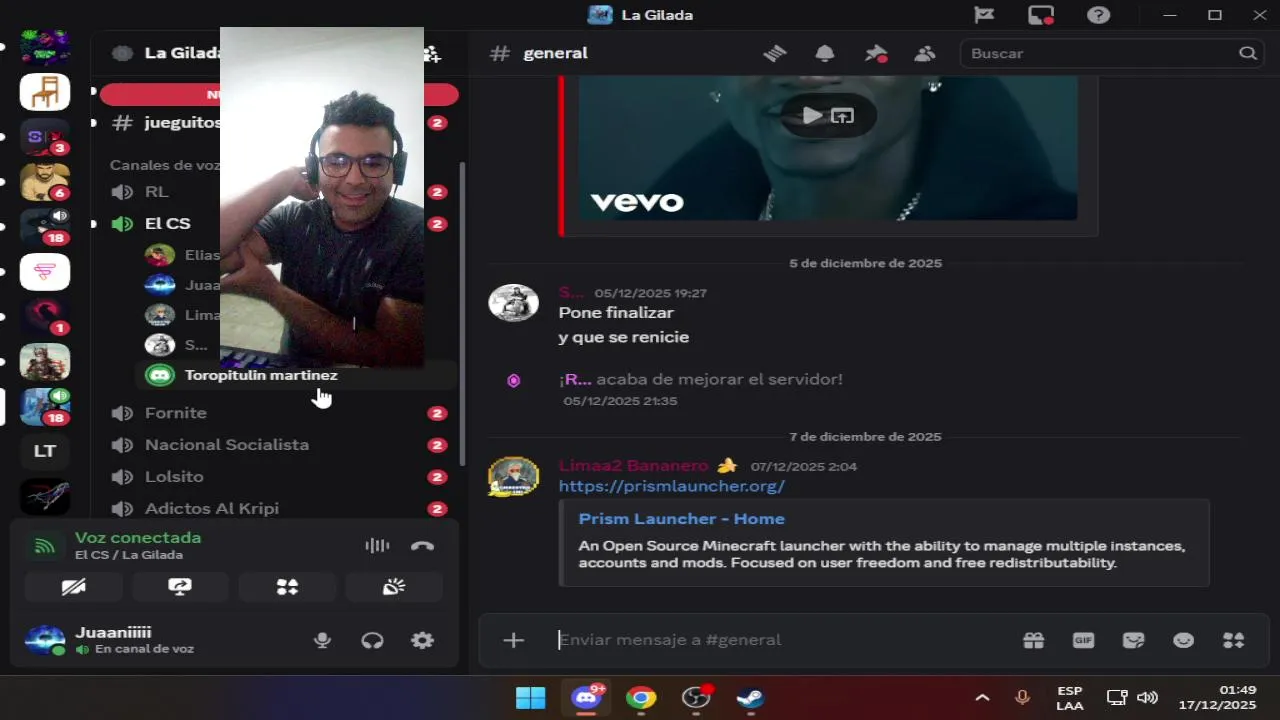The width and height of the screenshot is (1280, 720).
Task: Join the Fornite voice channel
Action: click(278, 413)
